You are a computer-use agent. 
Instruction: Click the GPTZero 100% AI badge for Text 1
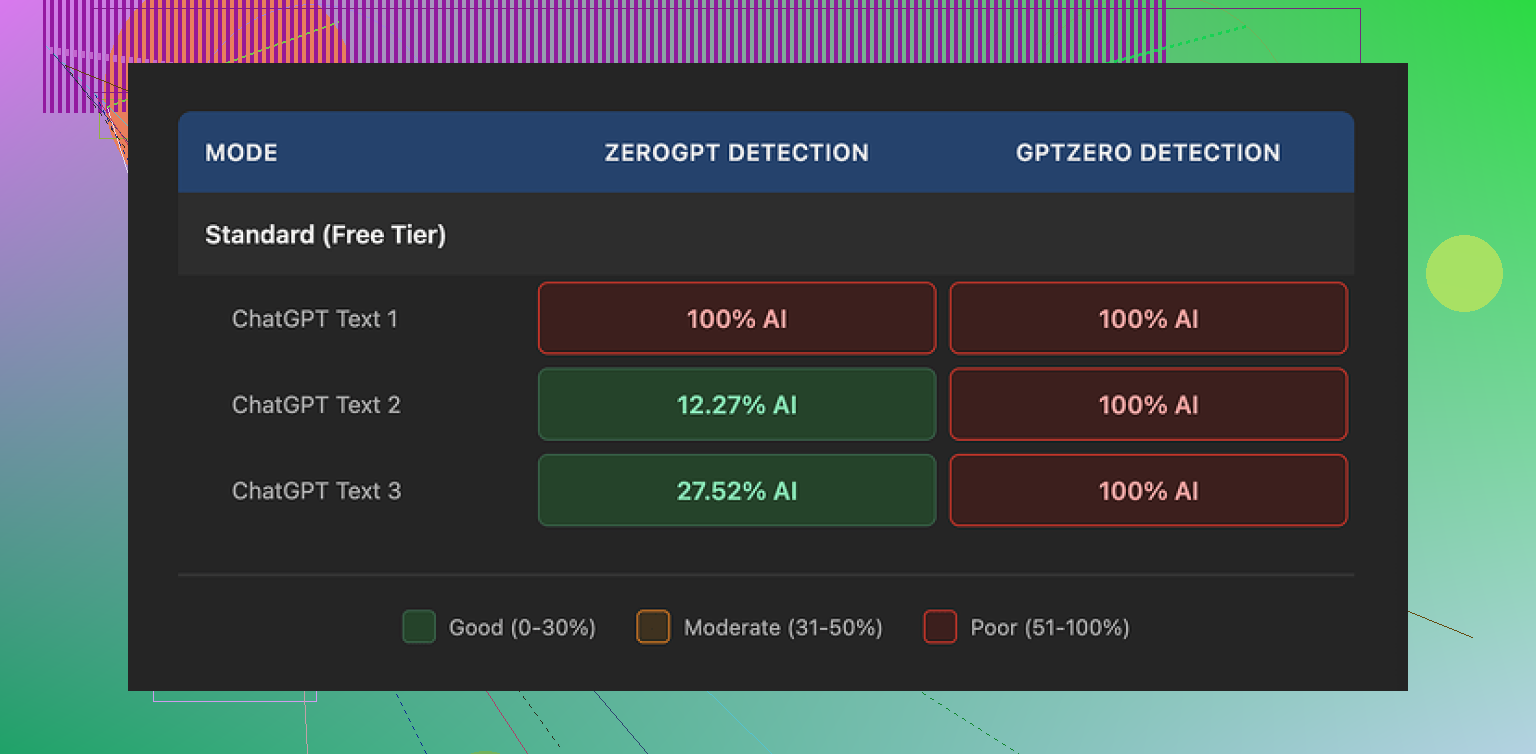1147,318
